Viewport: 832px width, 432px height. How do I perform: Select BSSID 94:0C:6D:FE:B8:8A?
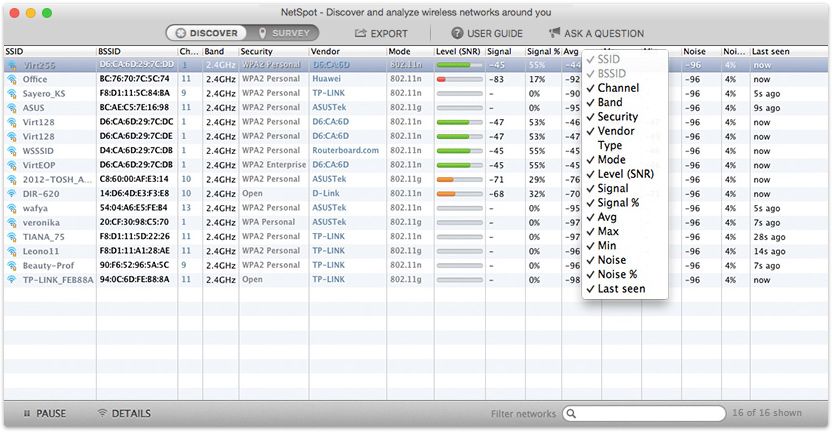tap(135, 279)
